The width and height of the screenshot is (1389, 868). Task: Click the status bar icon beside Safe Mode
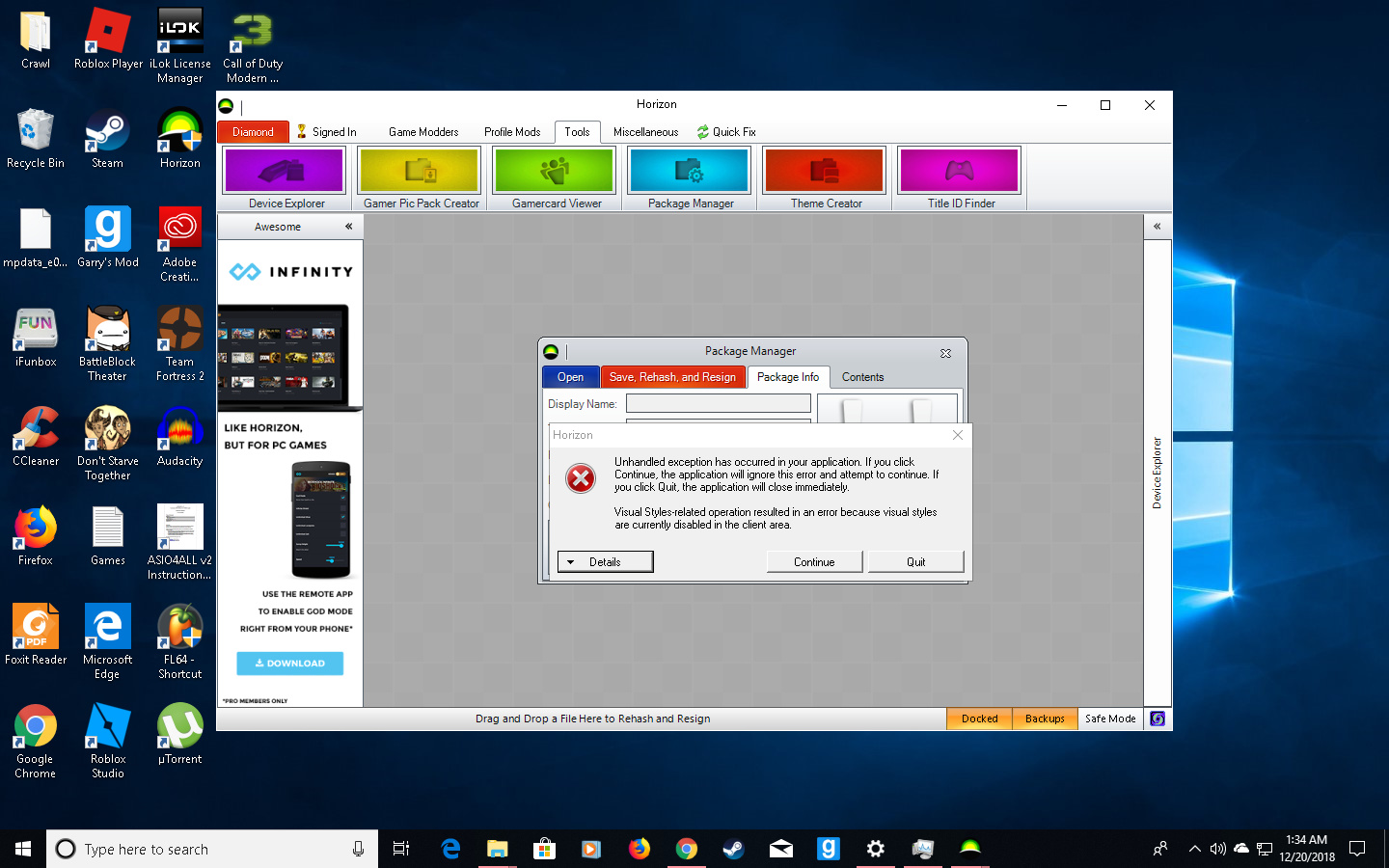click(1157, 719)
